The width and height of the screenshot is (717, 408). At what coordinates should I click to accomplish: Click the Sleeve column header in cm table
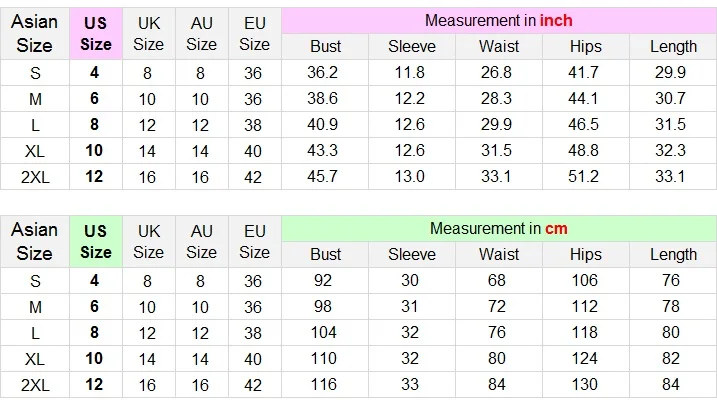[x=412, y=255]
